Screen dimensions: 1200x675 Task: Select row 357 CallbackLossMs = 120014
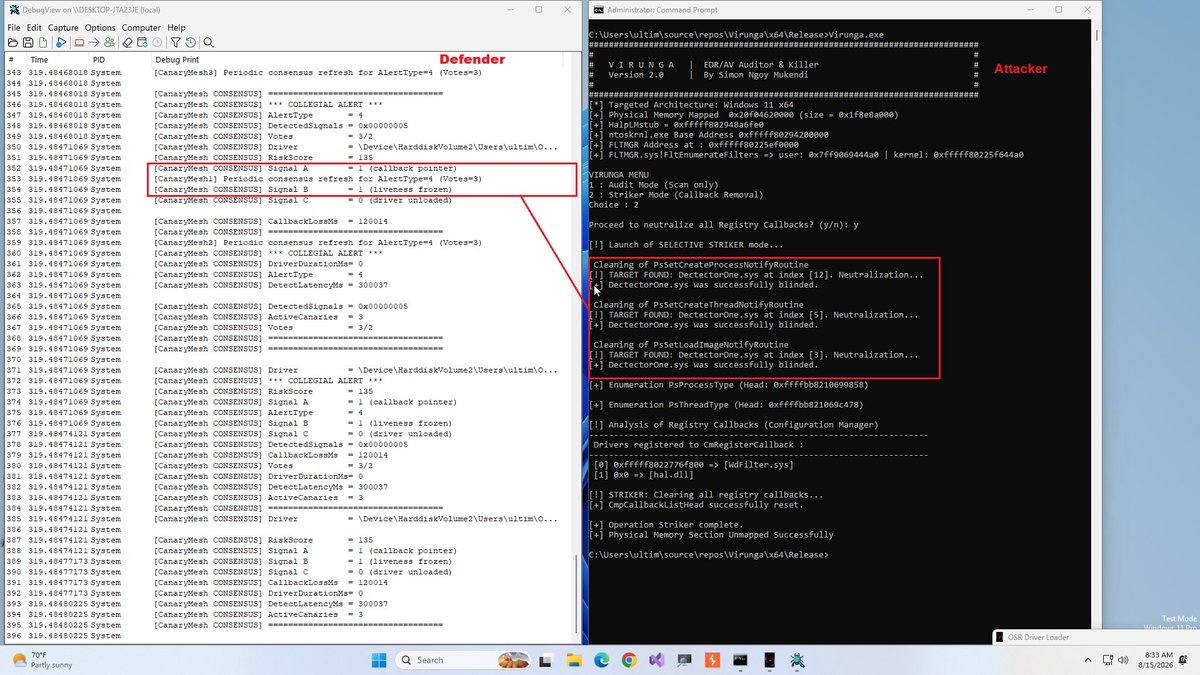(x=288, y=221)
